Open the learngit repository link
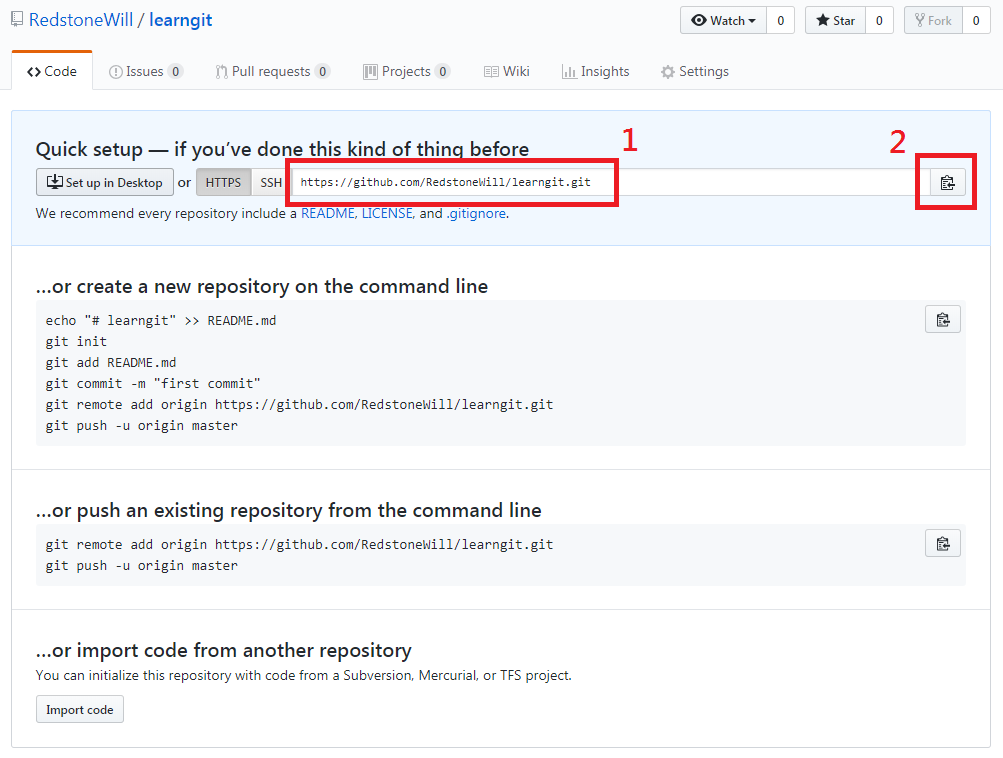This screenshot has height=758, width=1003. [180, 20]
